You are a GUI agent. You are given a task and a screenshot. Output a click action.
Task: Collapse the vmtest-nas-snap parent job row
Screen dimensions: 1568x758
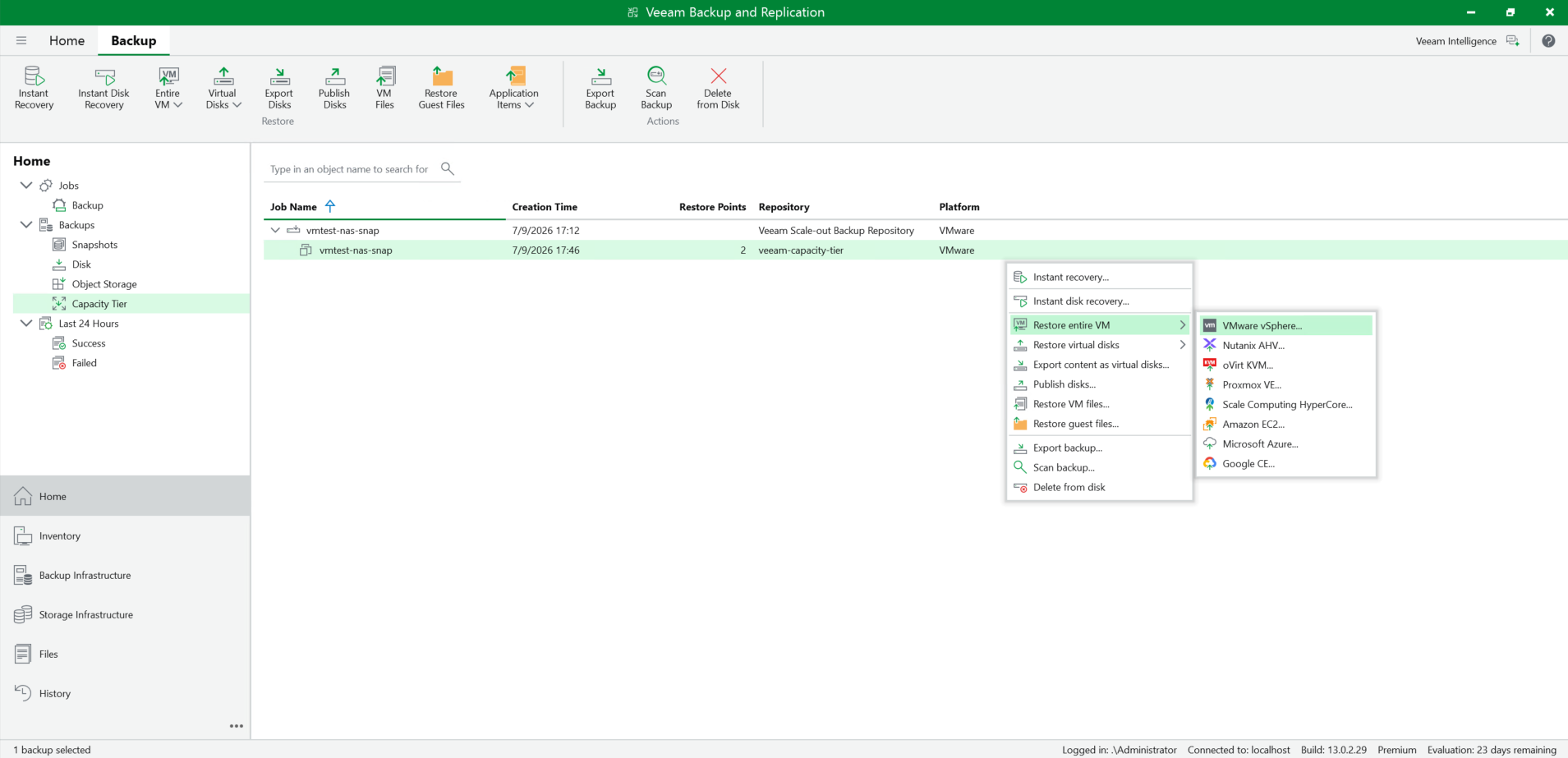275,230
